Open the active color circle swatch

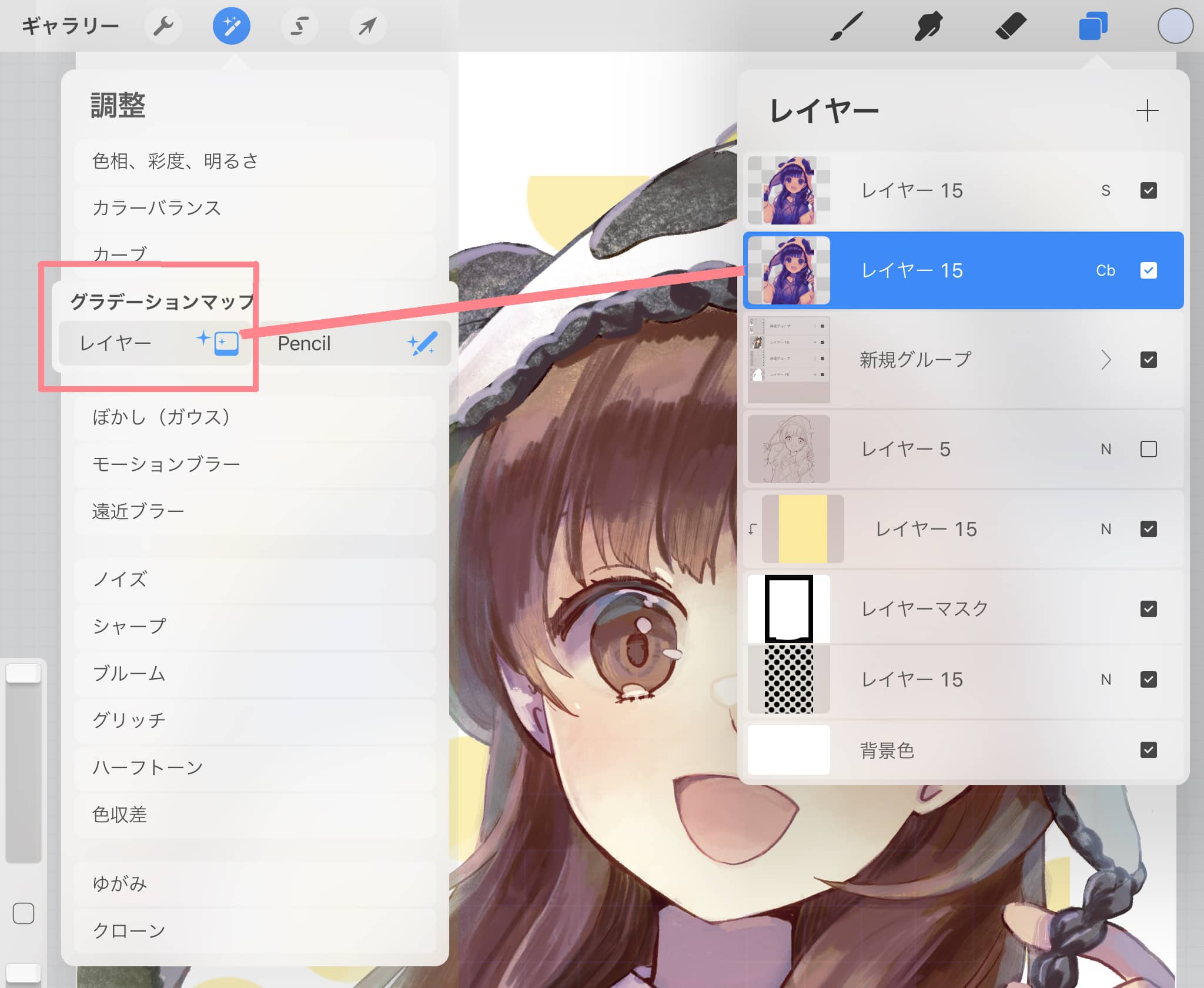pyautogui.click(x=1175, y=26)
